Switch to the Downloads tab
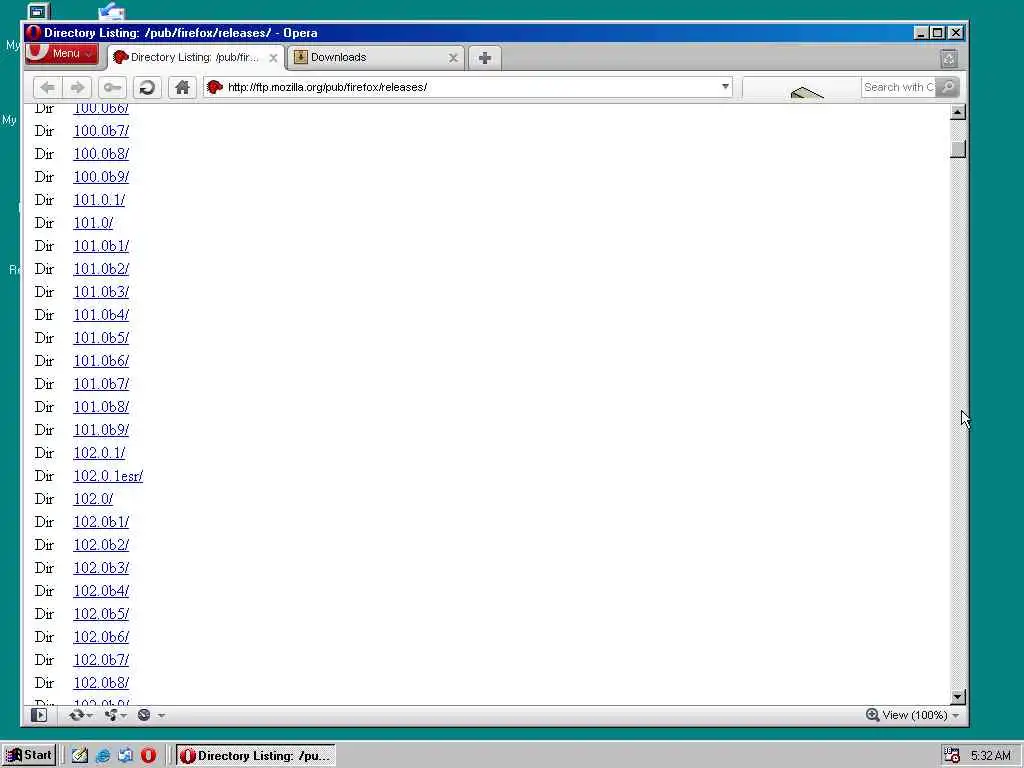 377,57
